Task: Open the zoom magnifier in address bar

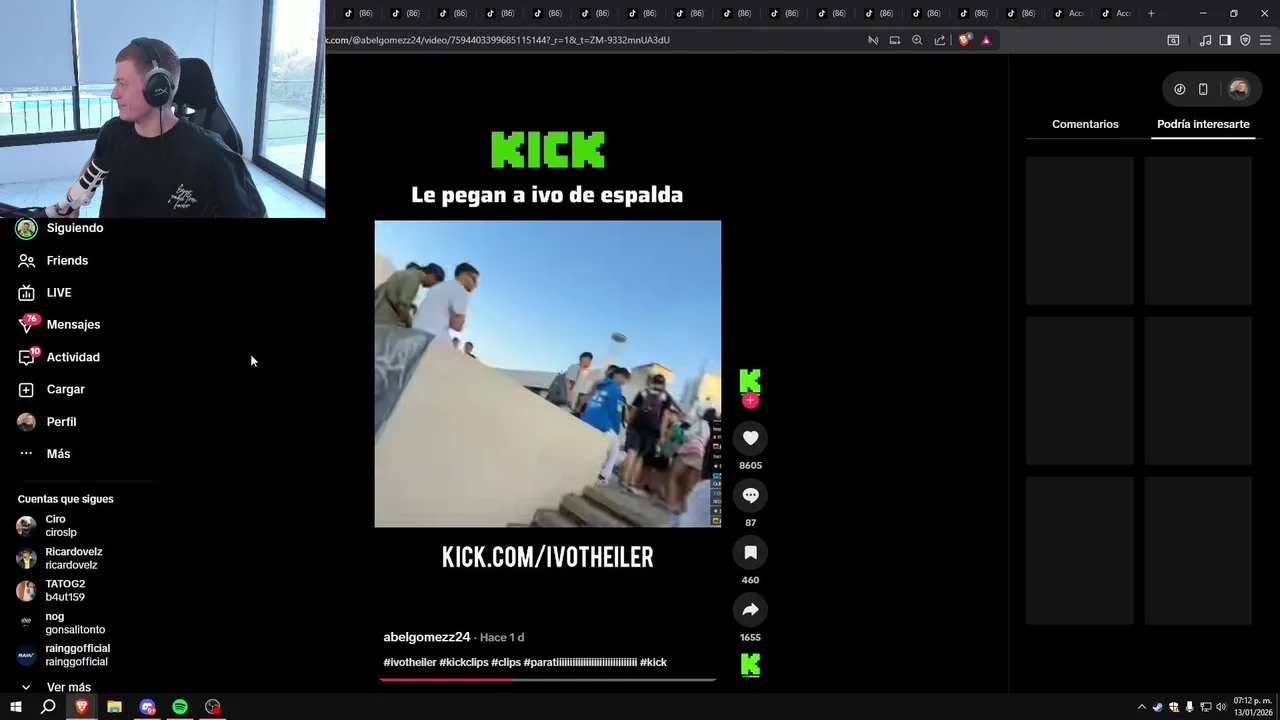Action: [917, 40]
